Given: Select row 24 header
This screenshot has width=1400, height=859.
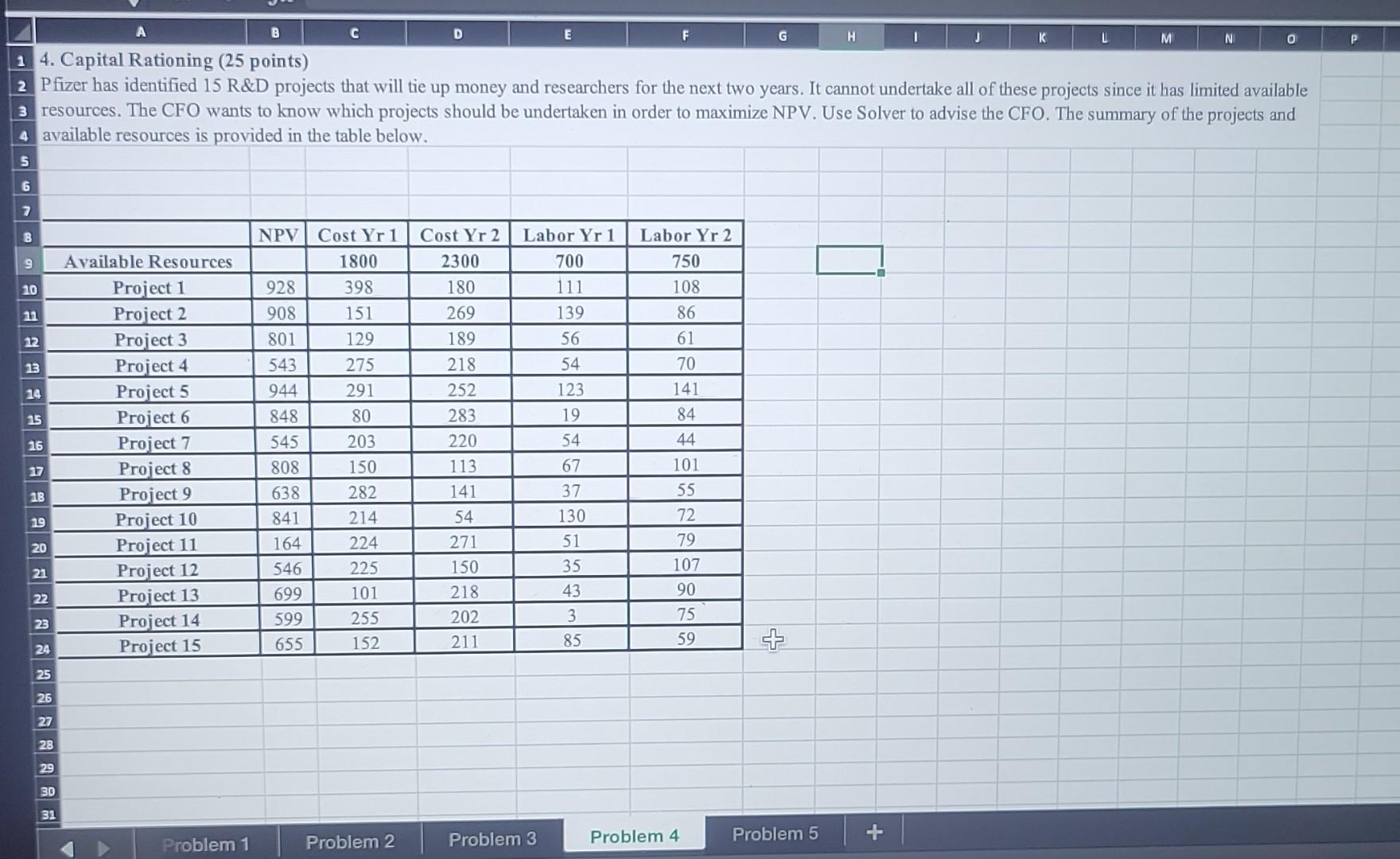Looking at the screenshot, I should pos(42,649).
